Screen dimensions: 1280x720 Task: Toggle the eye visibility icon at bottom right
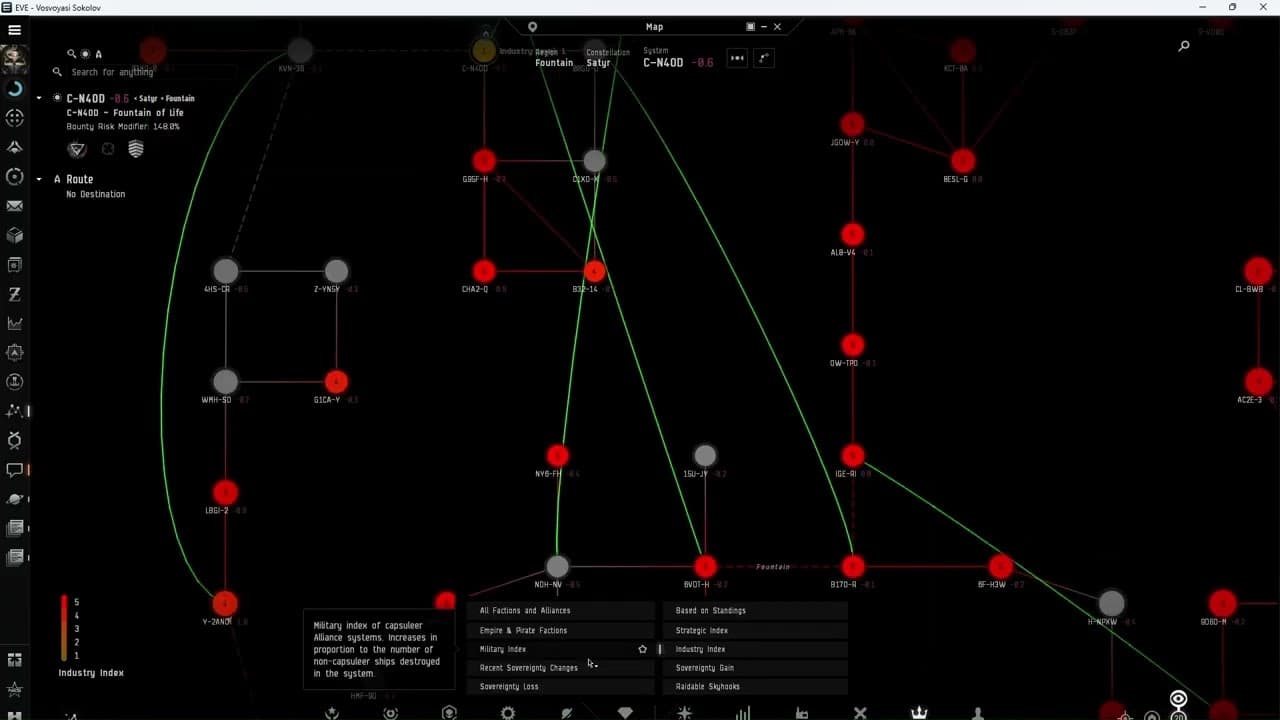(x=1178, y=699)
